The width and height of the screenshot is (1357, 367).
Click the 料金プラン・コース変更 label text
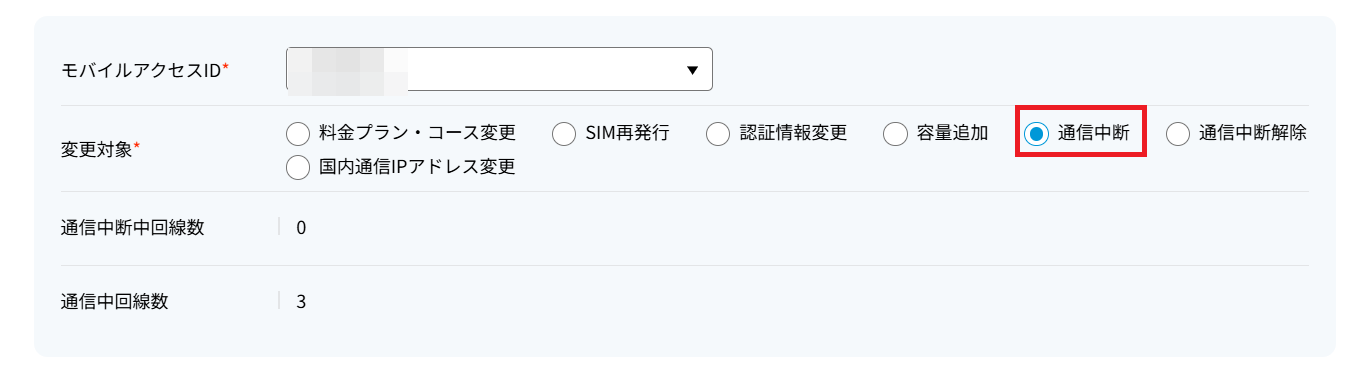point(417,133)
